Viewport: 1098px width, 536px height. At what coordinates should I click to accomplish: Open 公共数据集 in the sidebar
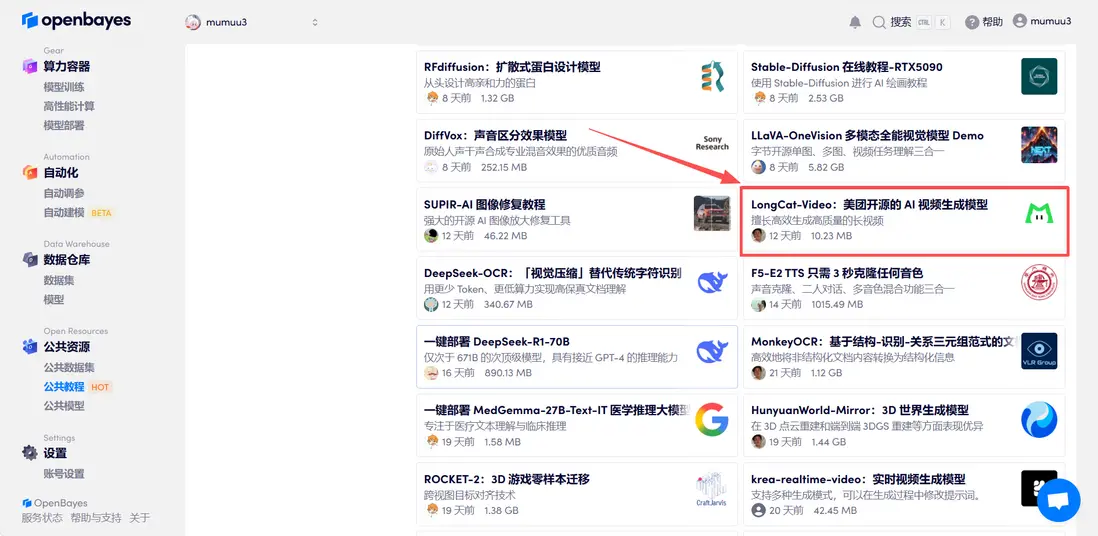69,367
